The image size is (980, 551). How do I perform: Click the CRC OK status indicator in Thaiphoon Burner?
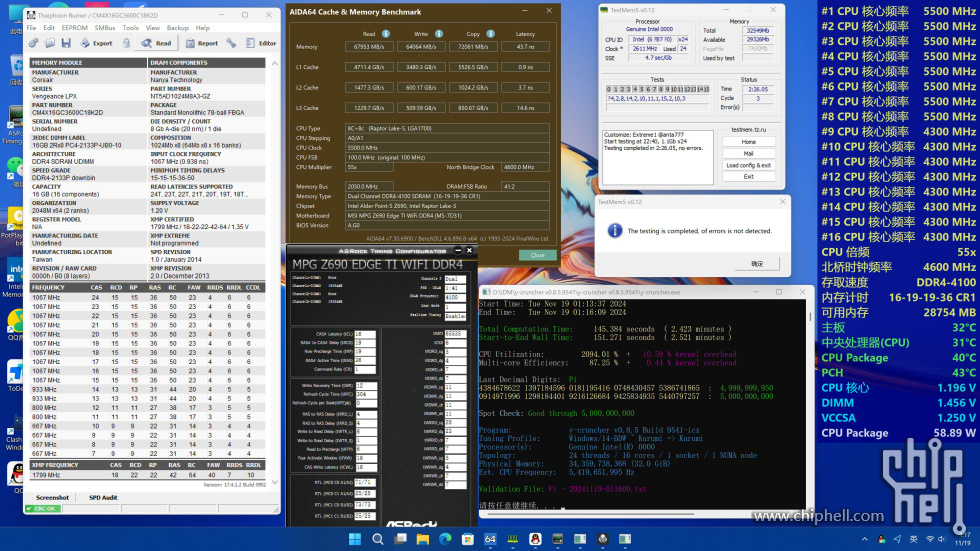point(44,509)
